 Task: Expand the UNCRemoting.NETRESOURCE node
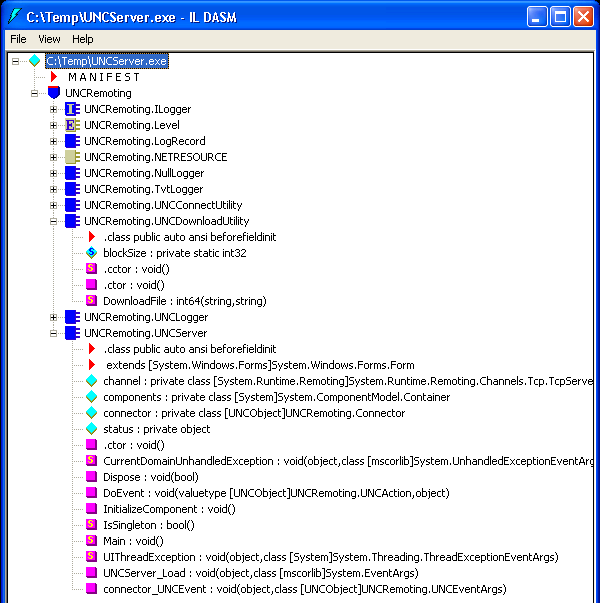53,157
